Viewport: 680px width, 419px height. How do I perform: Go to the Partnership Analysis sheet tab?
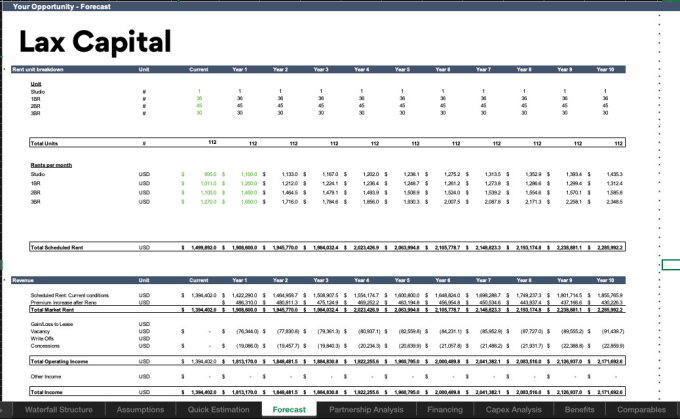tap(366, 409)
